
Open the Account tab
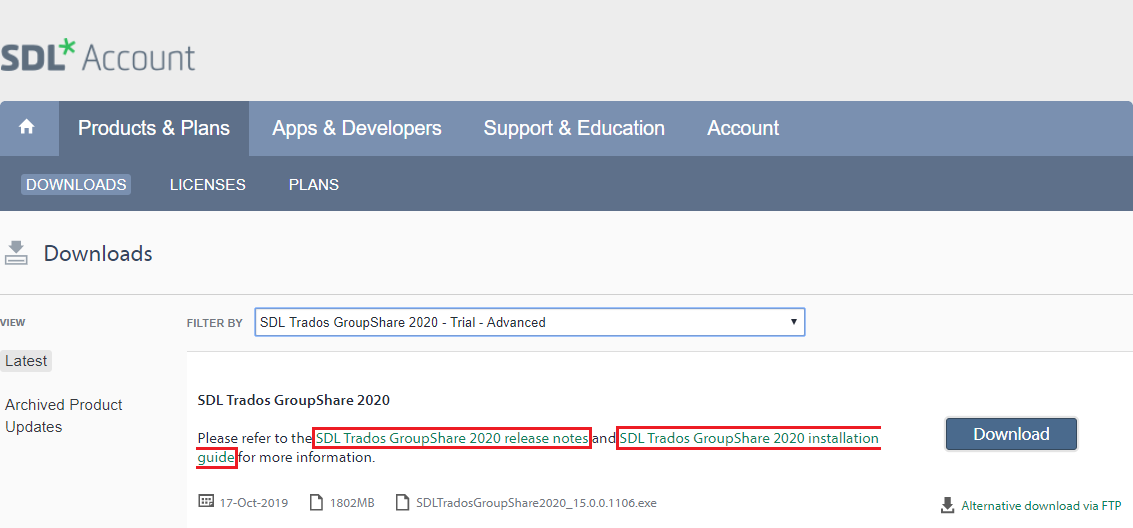pos(743,128)
